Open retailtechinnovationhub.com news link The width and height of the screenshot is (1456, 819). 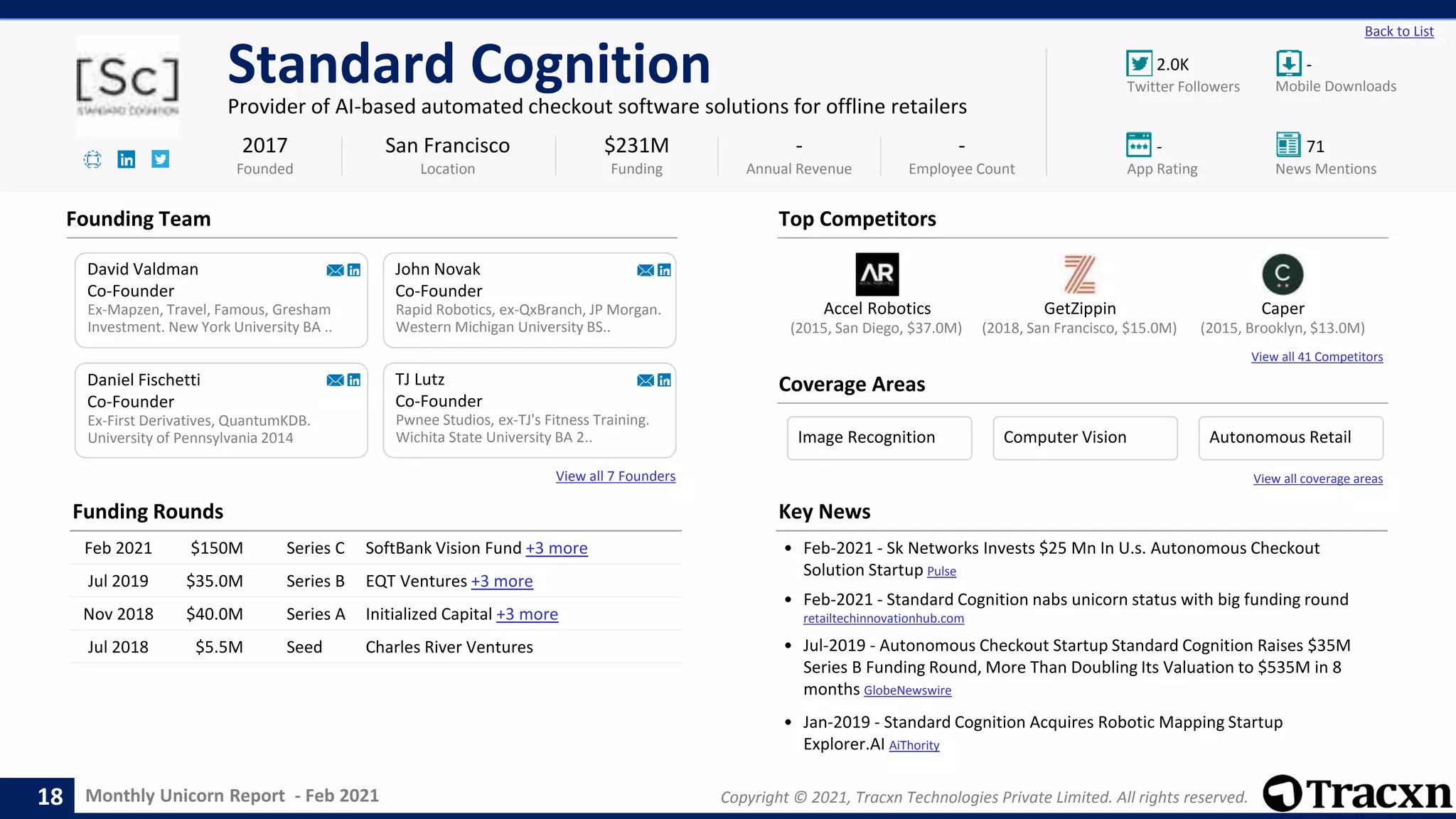tap(884, 619)
